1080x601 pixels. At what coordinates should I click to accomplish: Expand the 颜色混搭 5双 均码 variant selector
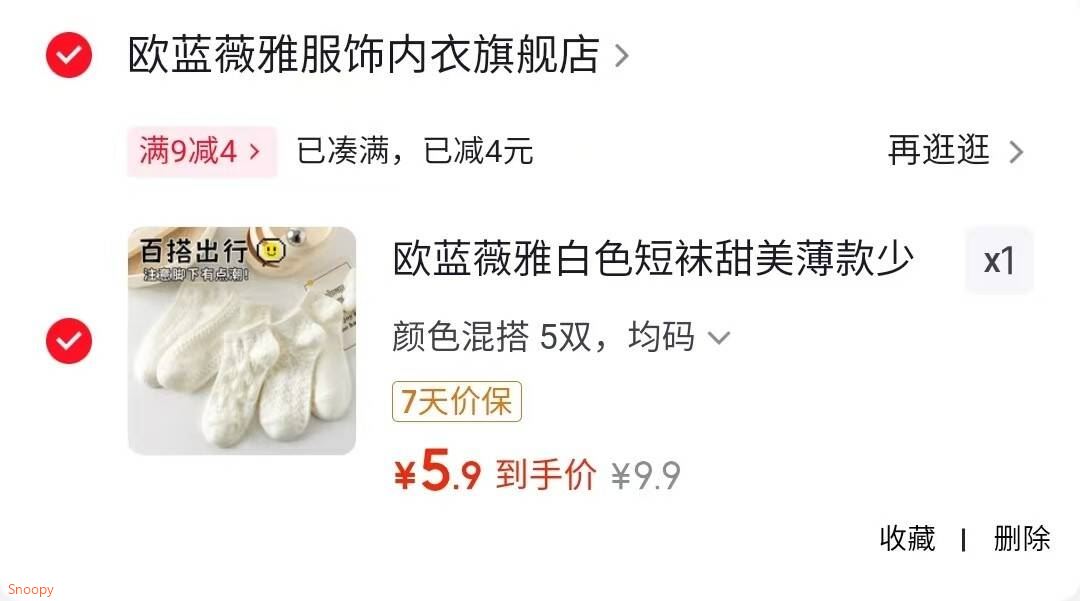(561, 337)
